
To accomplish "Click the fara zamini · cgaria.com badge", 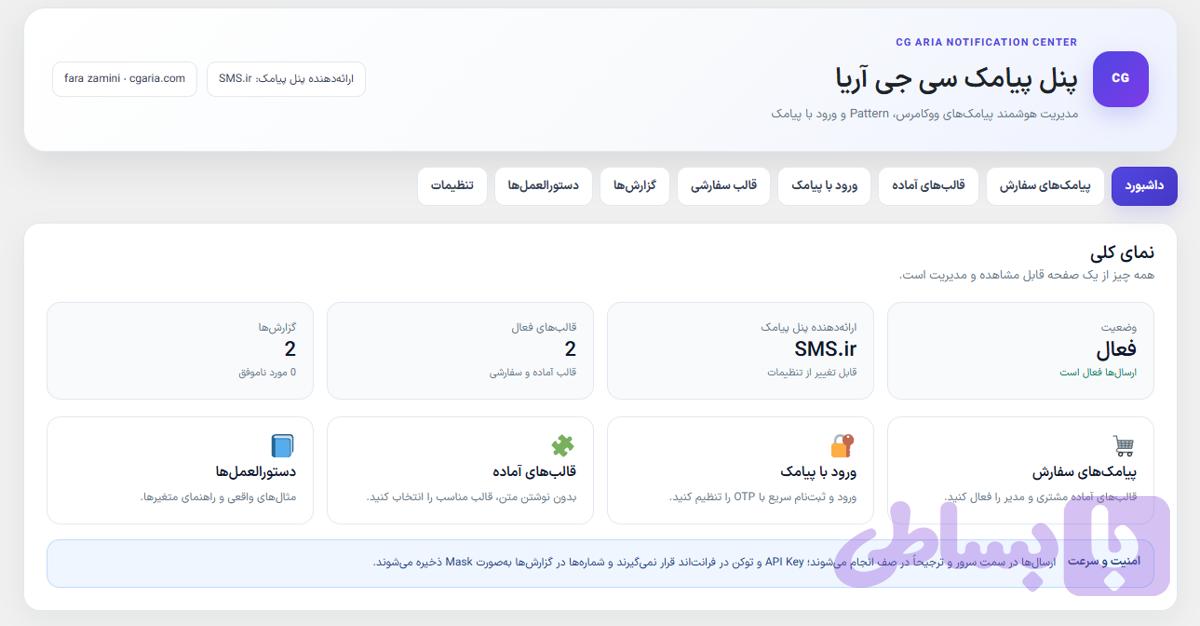I will [124, 79].
